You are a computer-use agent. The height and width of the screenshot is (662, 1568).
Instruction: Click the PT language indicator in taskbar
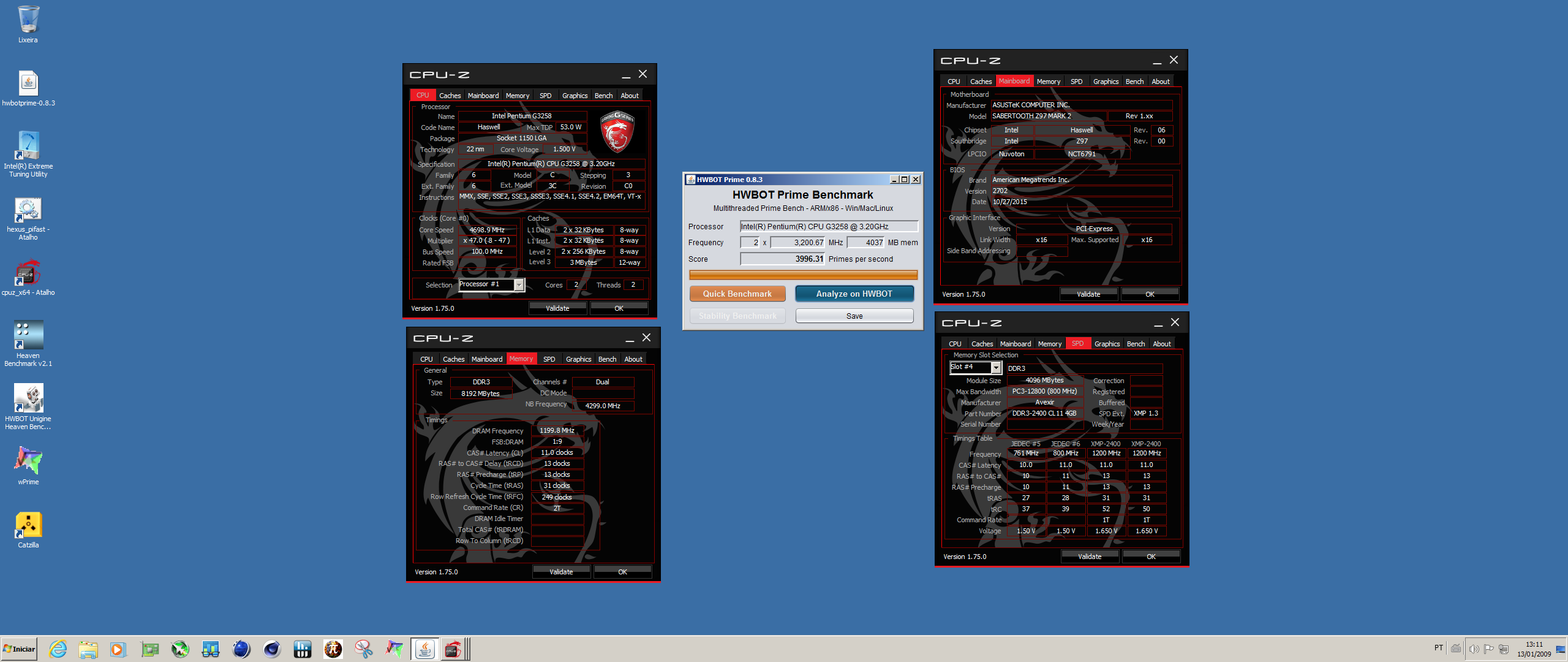(x=1438, y=648)
